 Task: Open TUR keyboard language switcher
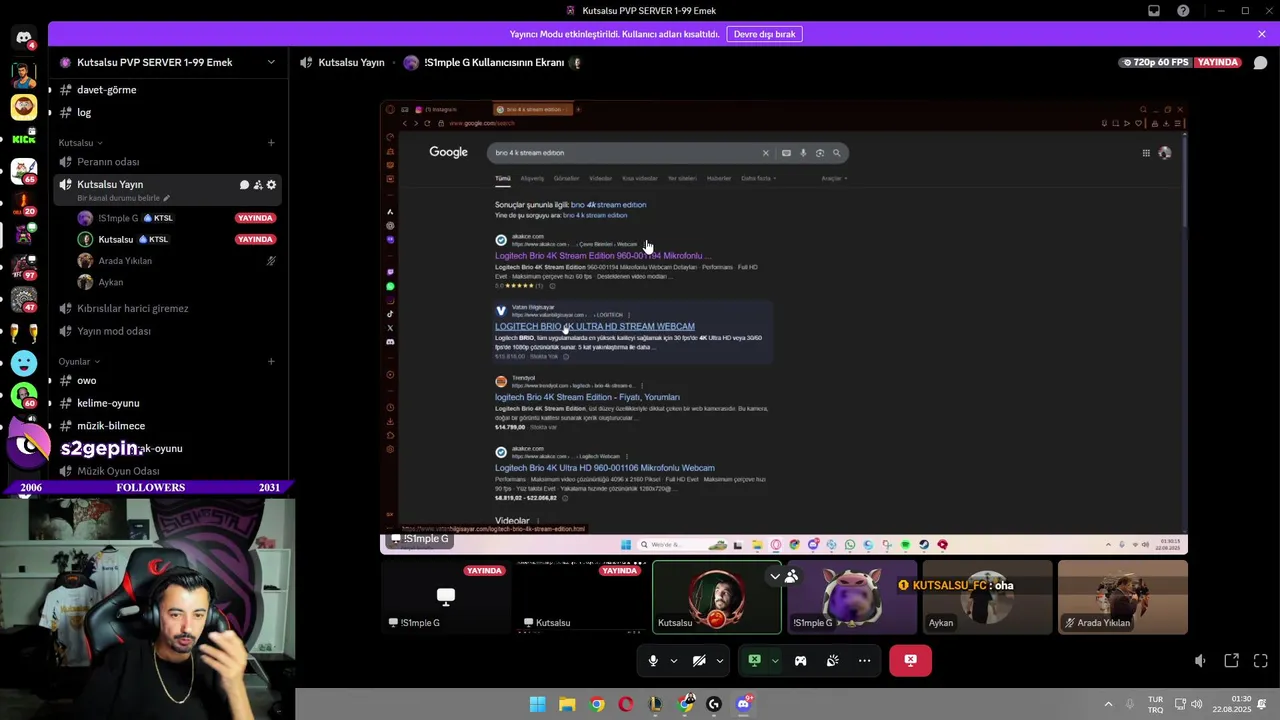1155,704
